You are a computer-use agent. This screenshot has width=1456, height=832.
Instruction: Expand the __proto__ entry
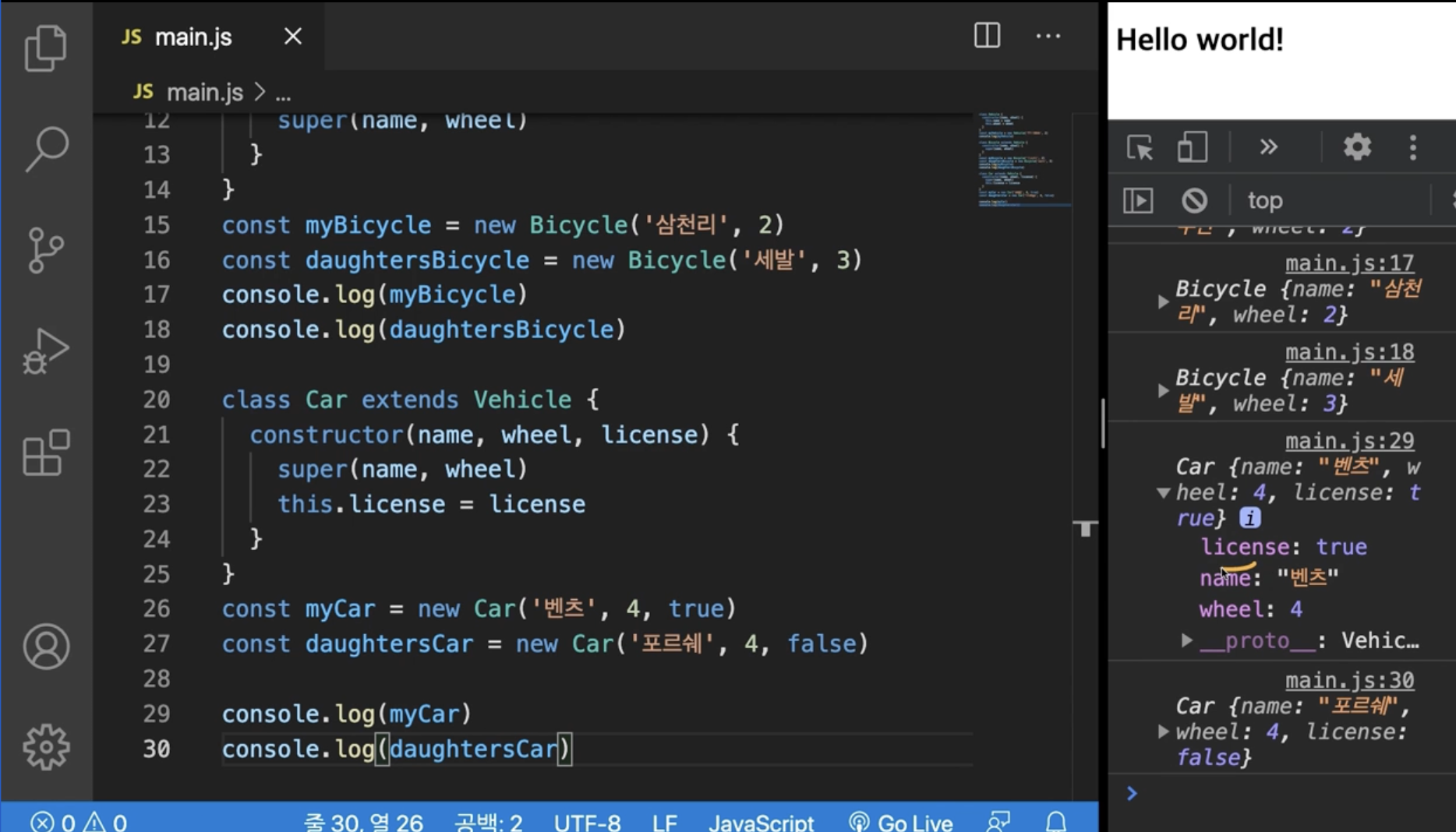[1186, 640]
